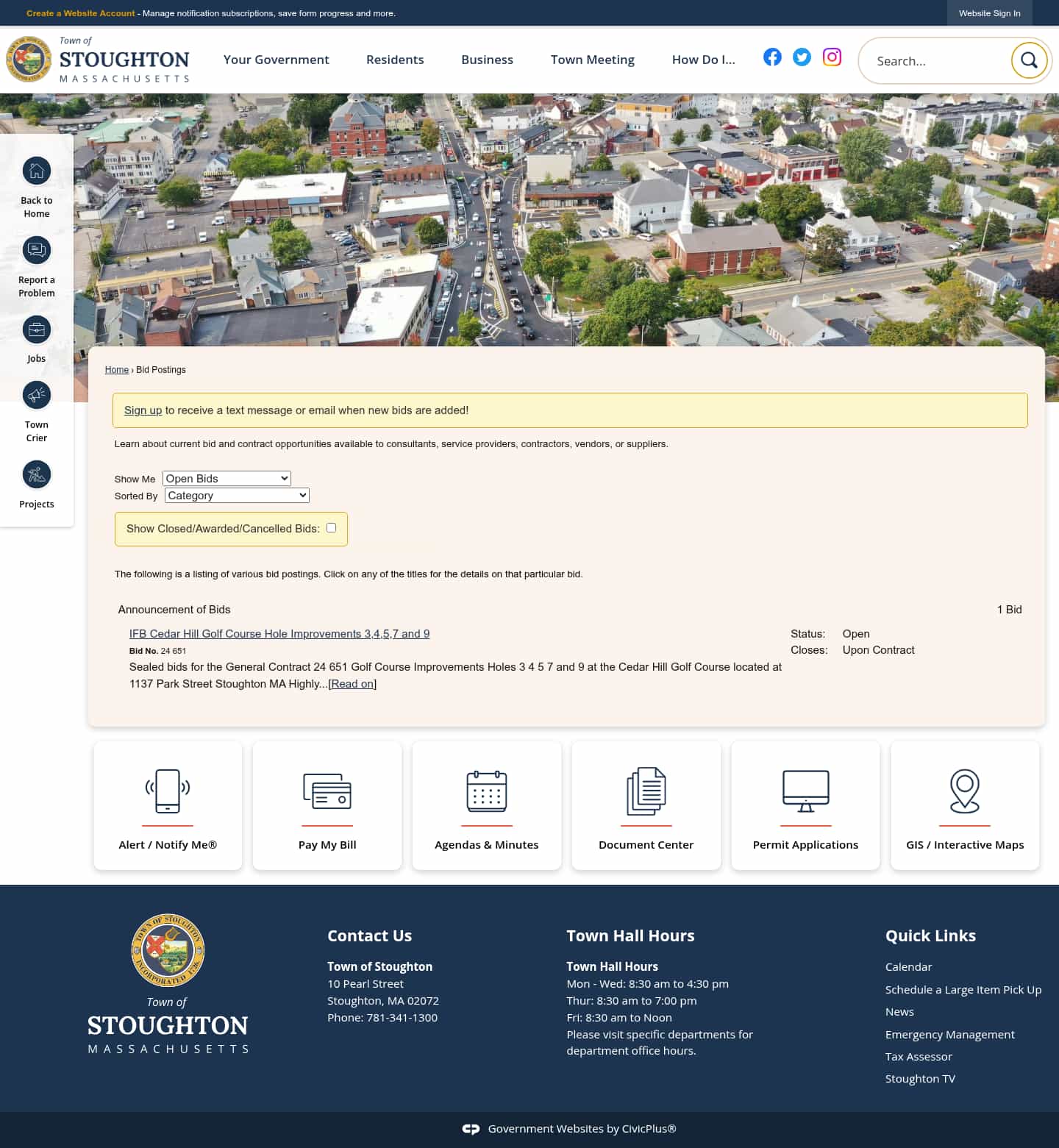Select the Back to Home sidebar icon
The height and width of the screenshot is (1148, 1059).
tap(36, 171)
